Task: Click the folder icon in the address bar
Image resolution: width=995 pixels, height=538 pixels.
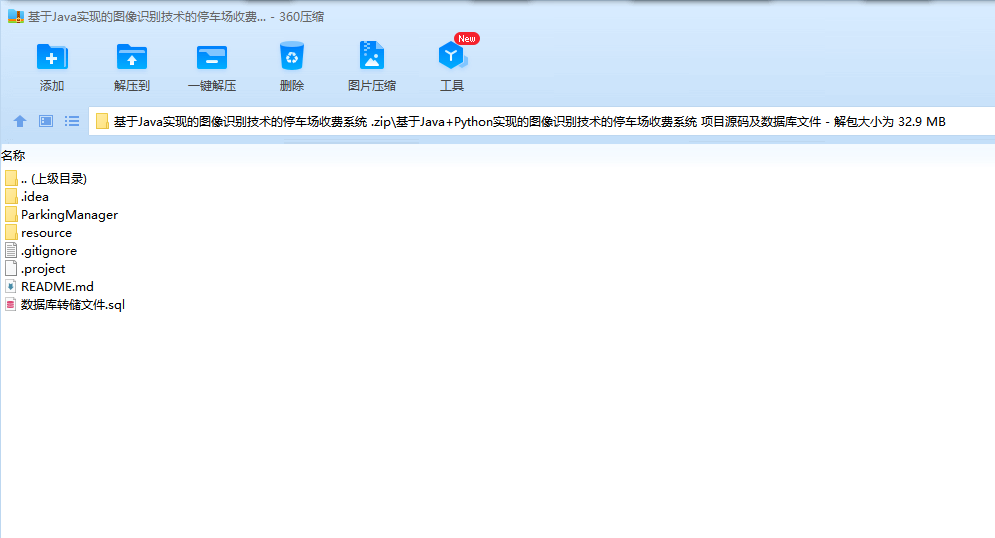Action: pos(102,121)
